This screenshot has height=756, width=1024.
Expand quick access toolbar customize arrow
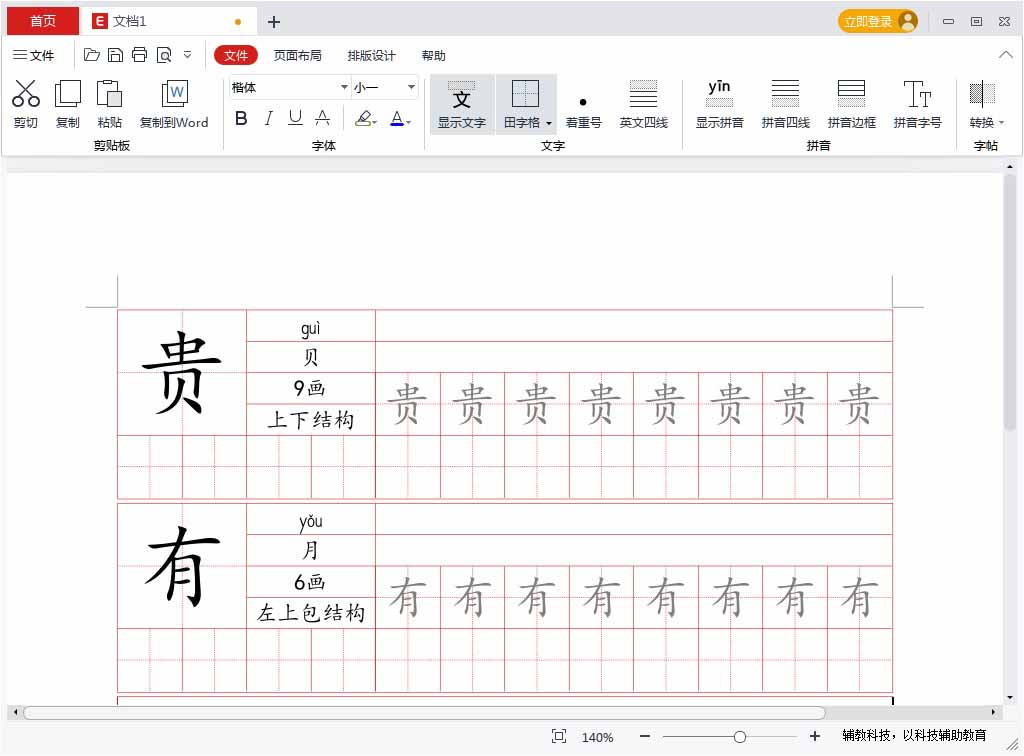[187, 55]
